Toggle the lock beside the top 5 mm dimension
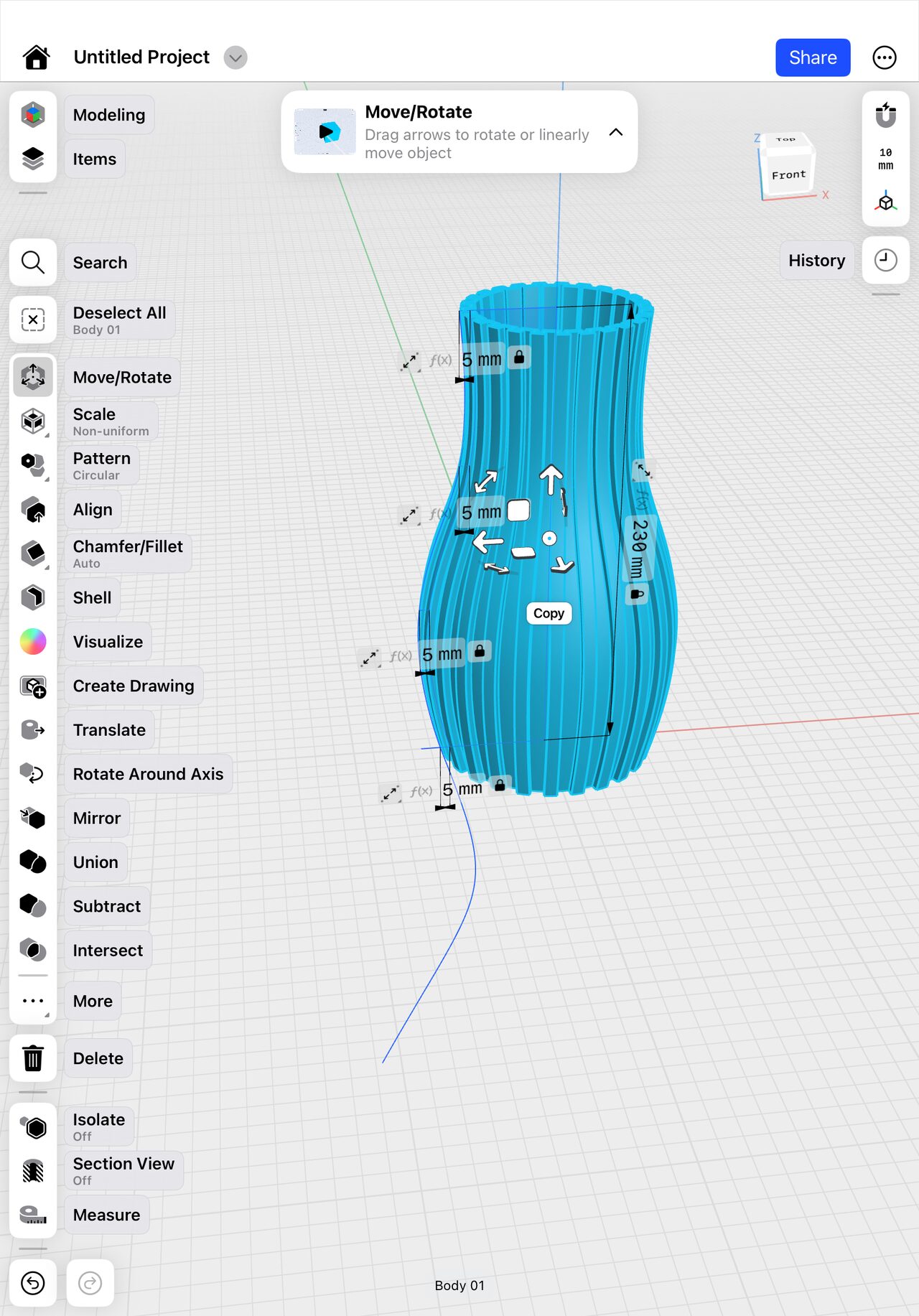Viewport: 919px width, 1316px height. (x=519, y=357)
